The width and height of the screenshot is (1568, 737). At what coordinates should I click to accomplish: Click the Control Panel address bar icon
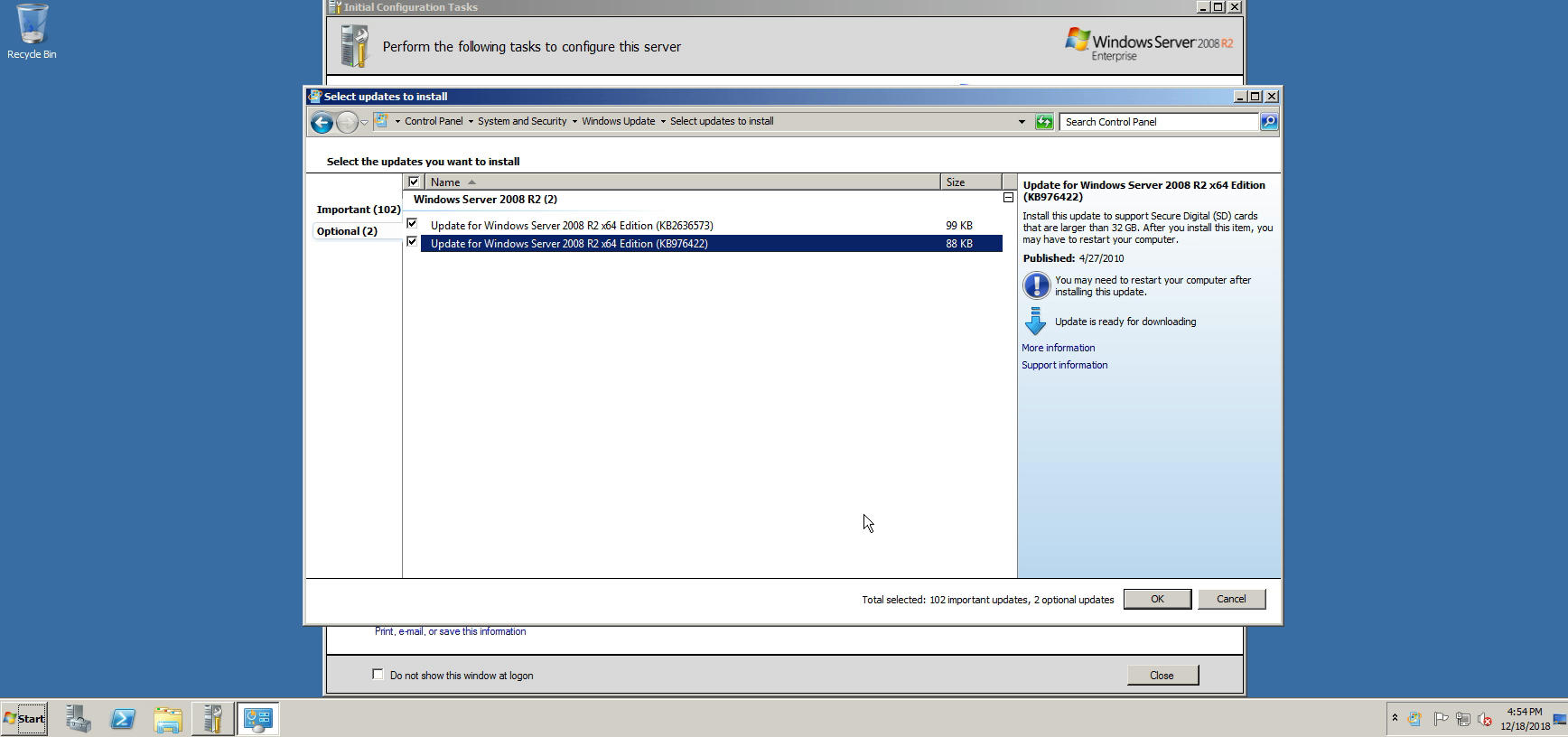point(382,121)
